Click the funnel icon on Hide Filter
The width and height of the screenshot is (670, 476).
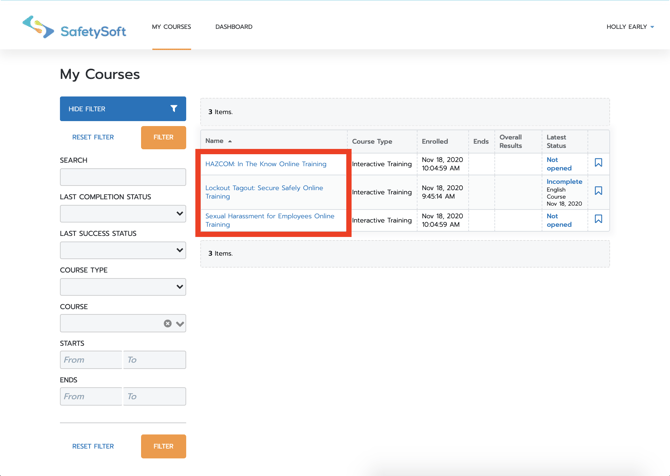click(174, 109)
